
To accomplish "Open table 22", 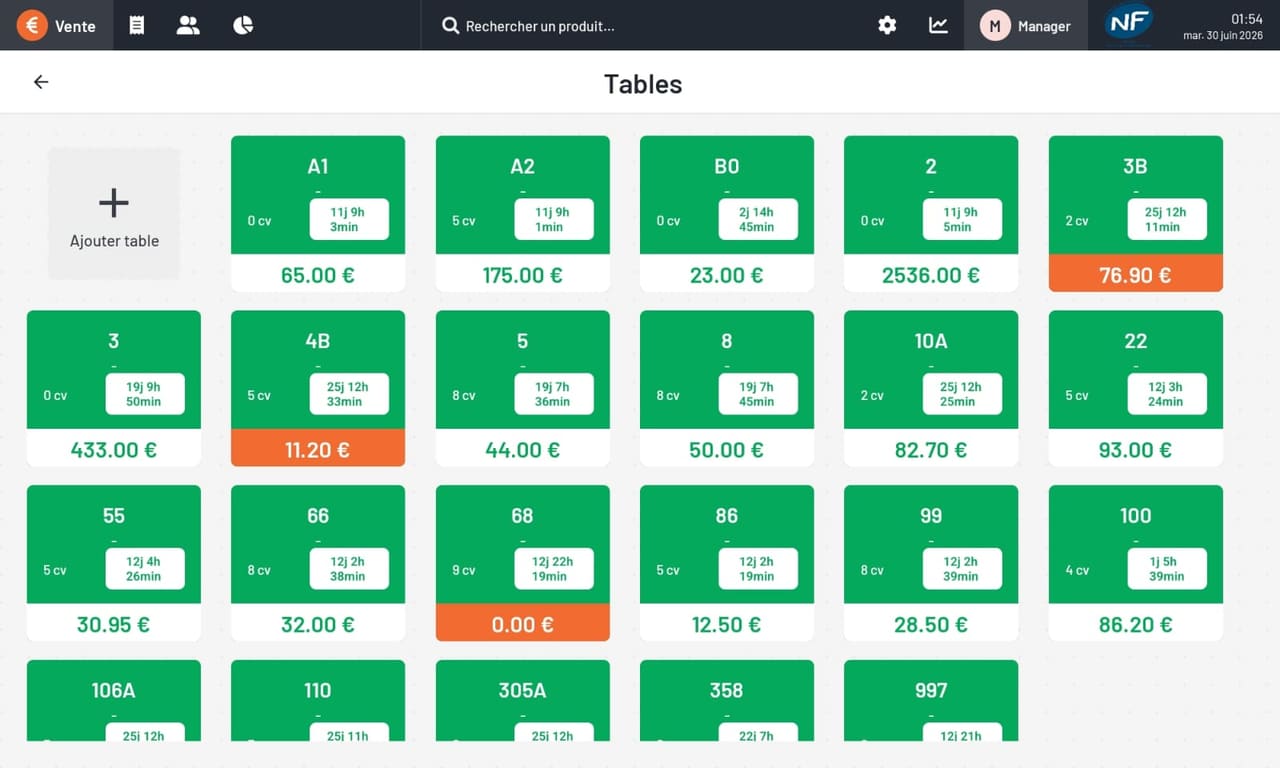I will pyautogui.click(x=1136, y=388).
